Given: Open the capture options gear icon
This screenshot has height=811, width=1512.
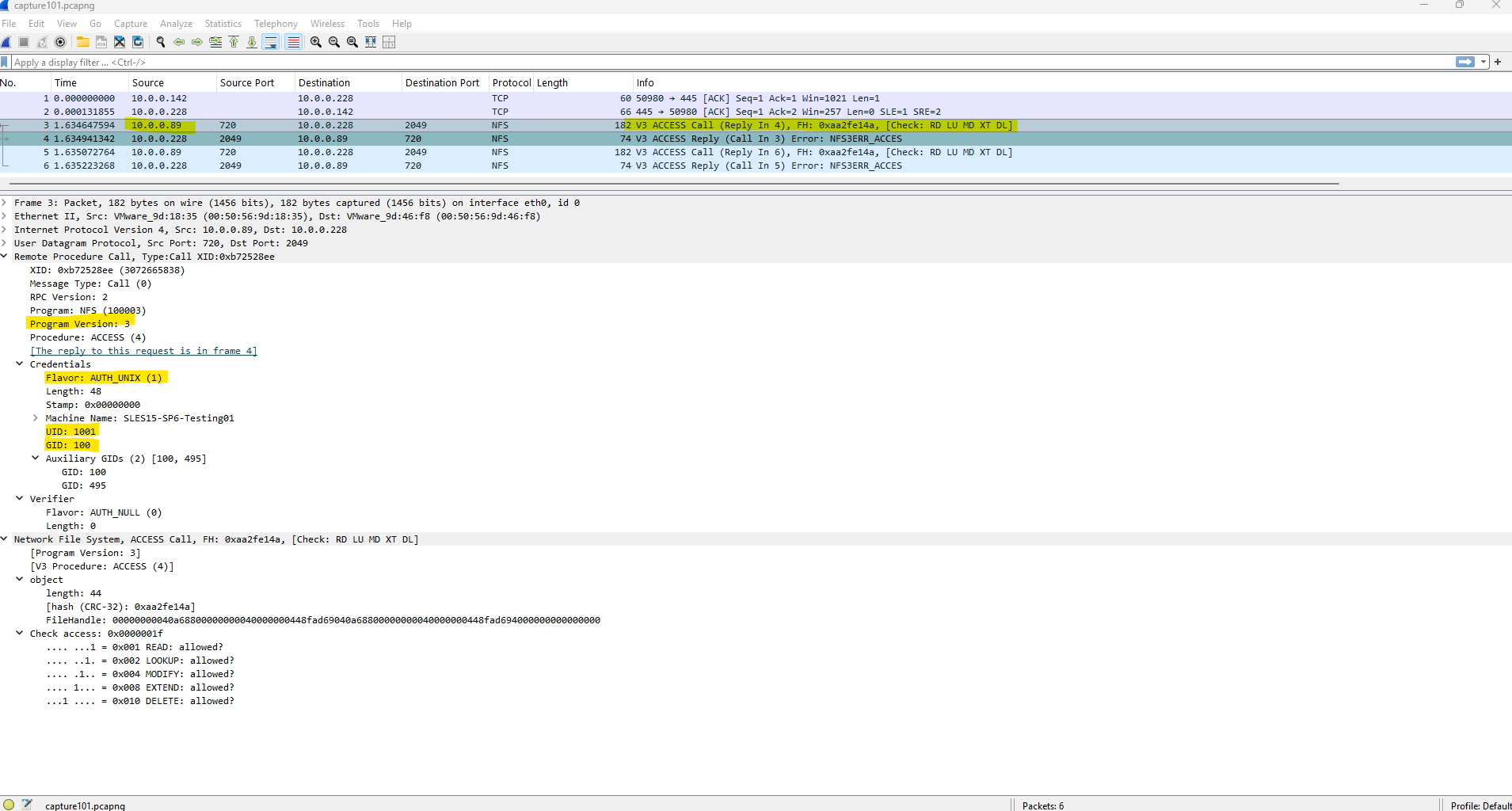Looking at the screenshot, I should pos(60,42).
